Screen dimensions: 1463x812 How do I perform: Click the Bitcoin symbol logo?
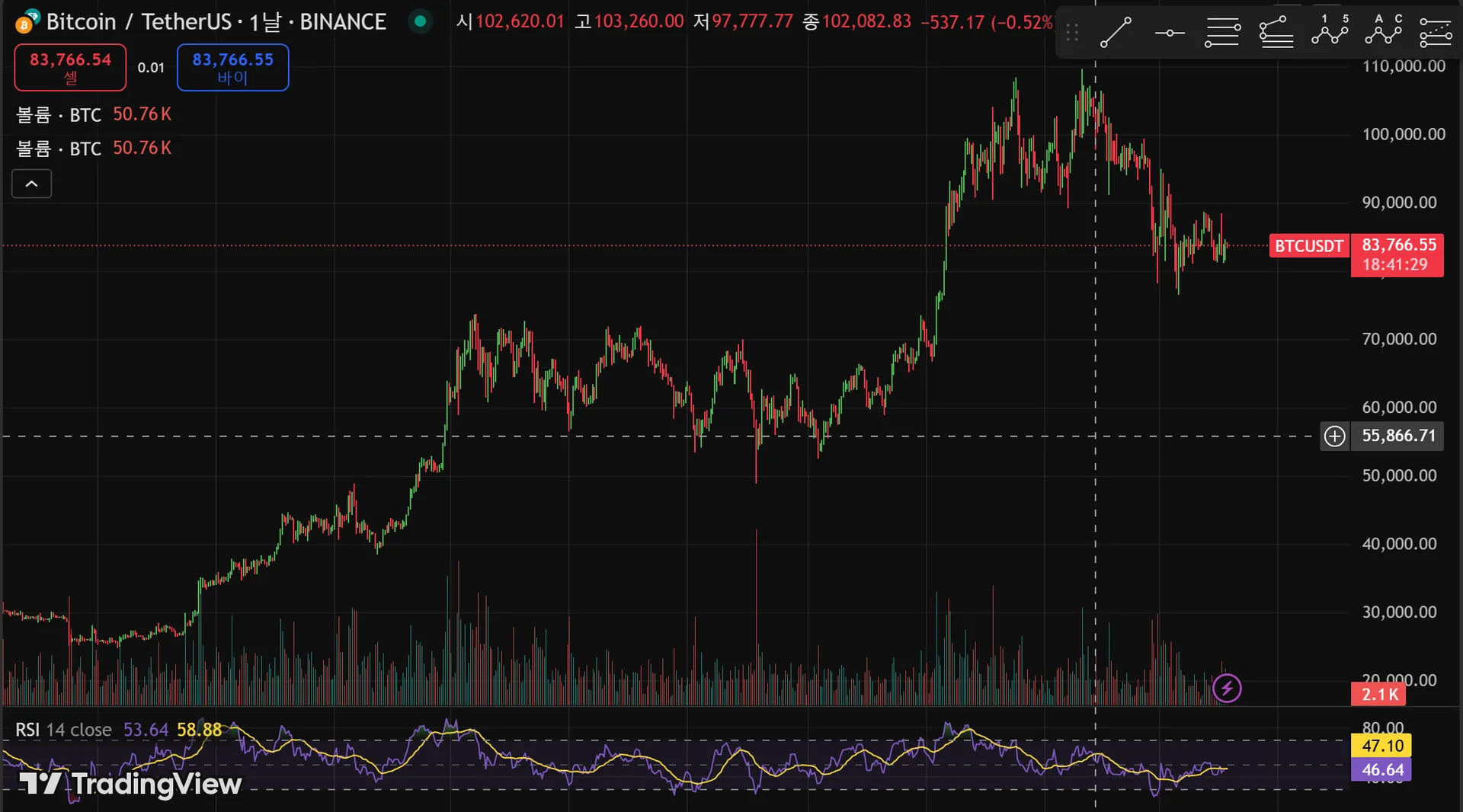[x=27, y=21]
